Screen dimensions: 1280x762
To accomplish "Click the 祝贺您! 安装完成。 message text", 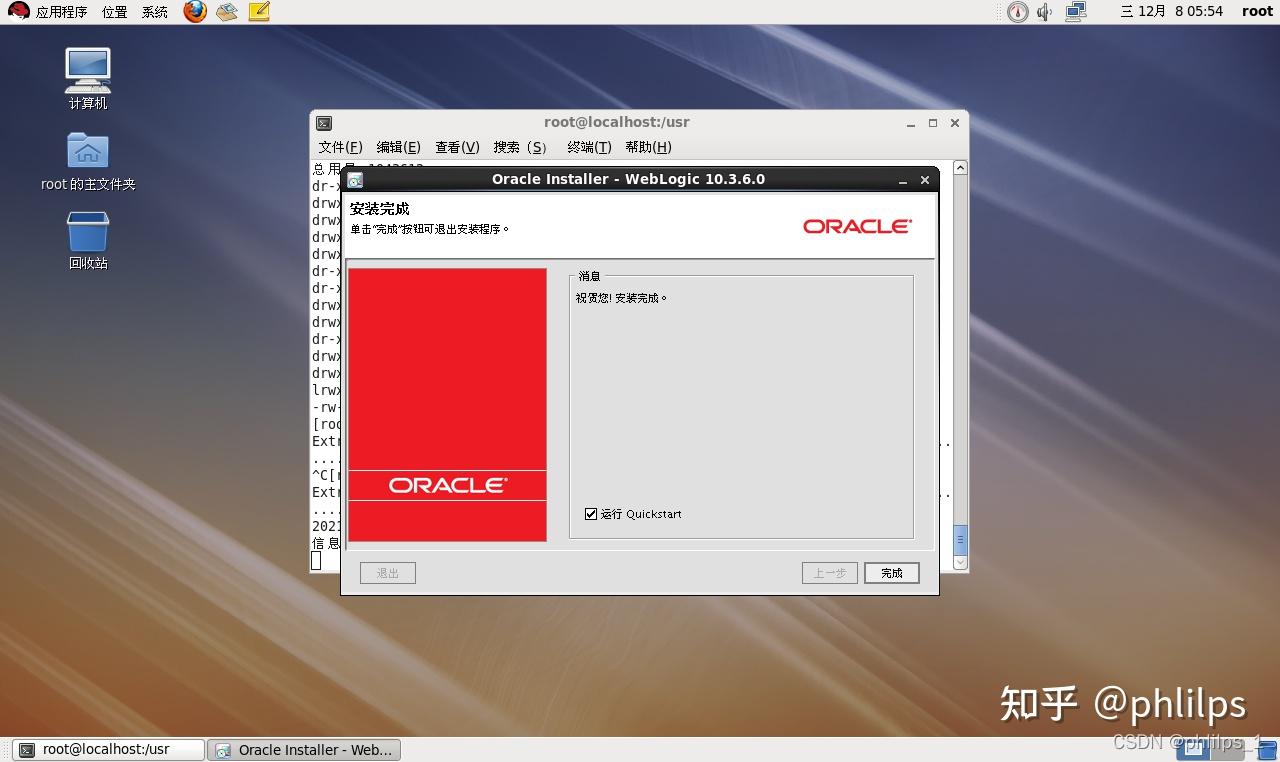I will click(x=621, y=298).
